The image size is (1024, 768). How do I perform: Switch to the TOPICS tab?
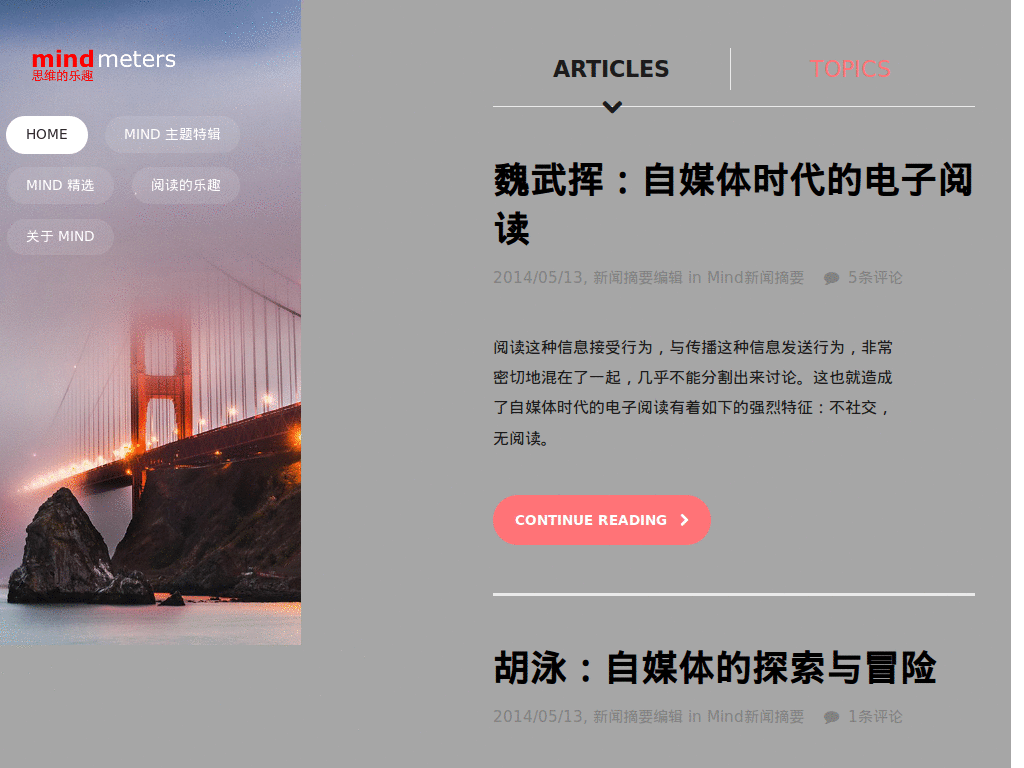point(850,69)
